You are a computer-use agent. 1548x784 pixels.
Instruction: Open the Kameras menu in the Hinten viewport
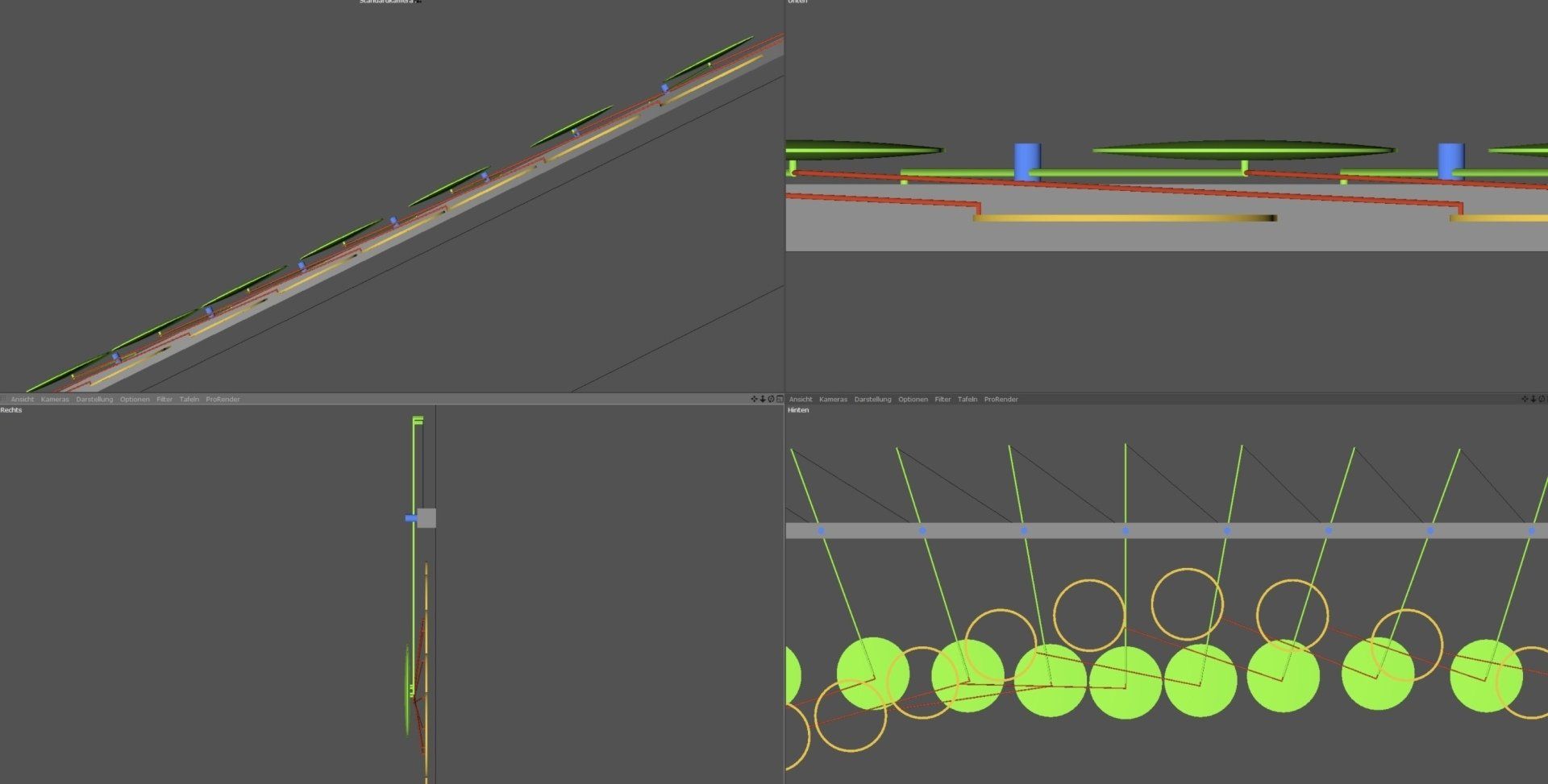833,400
